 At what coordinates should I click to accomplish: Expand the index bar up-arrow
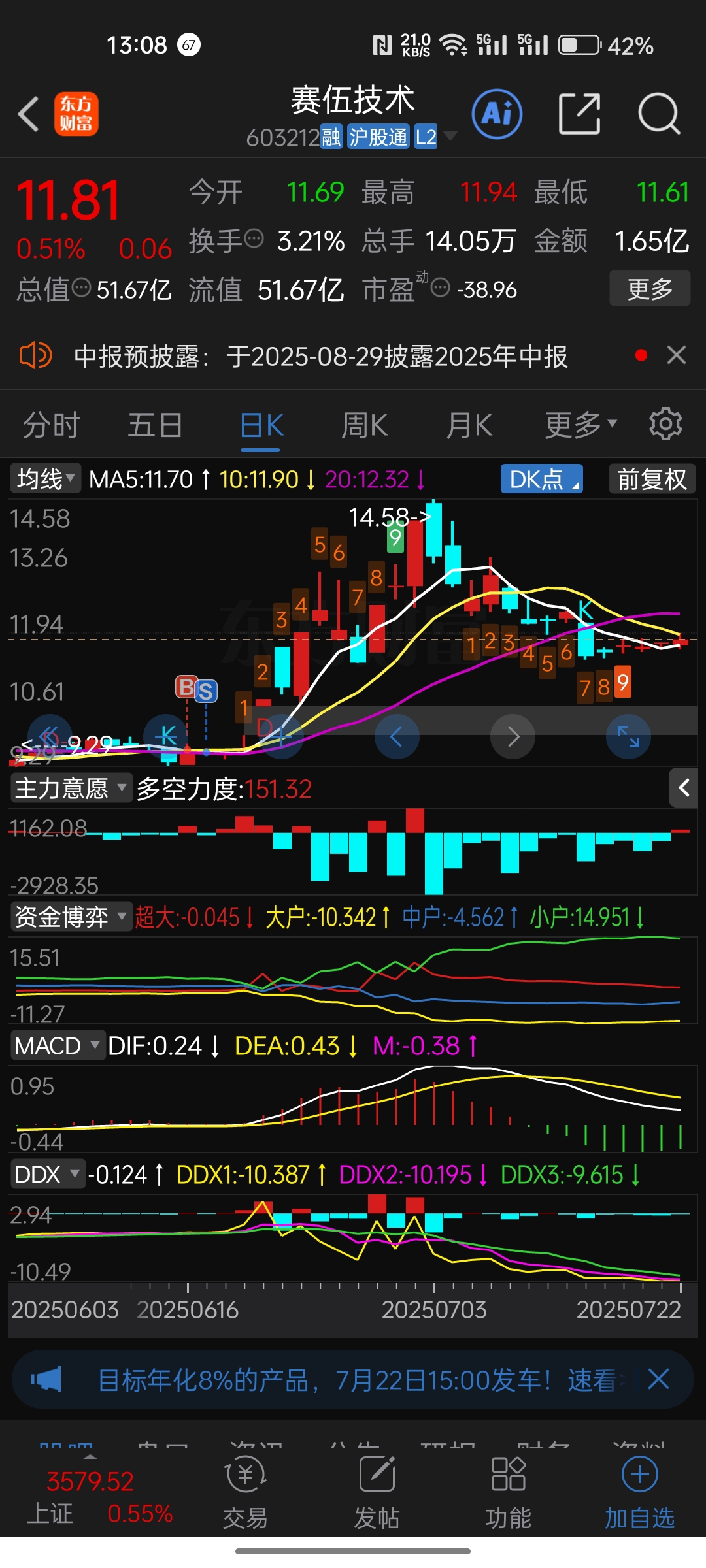(x=90, y=1456)
